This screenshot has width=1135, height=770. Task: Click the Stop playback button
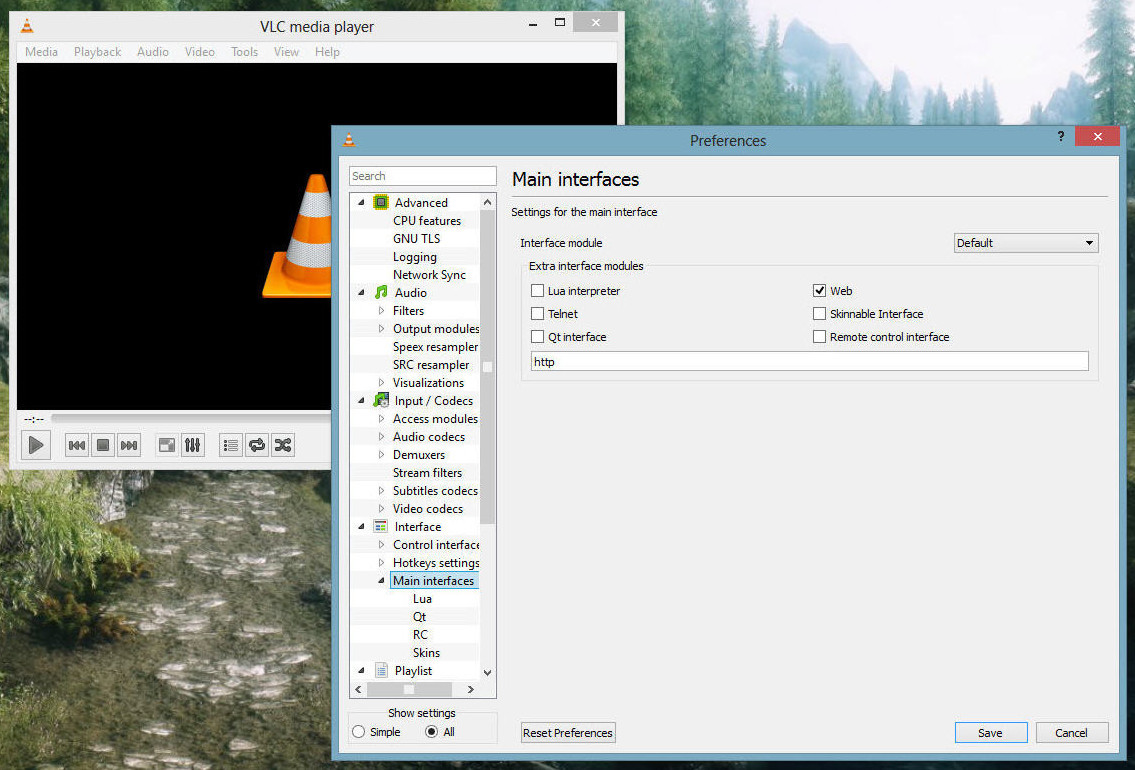(x=102, y=445)
